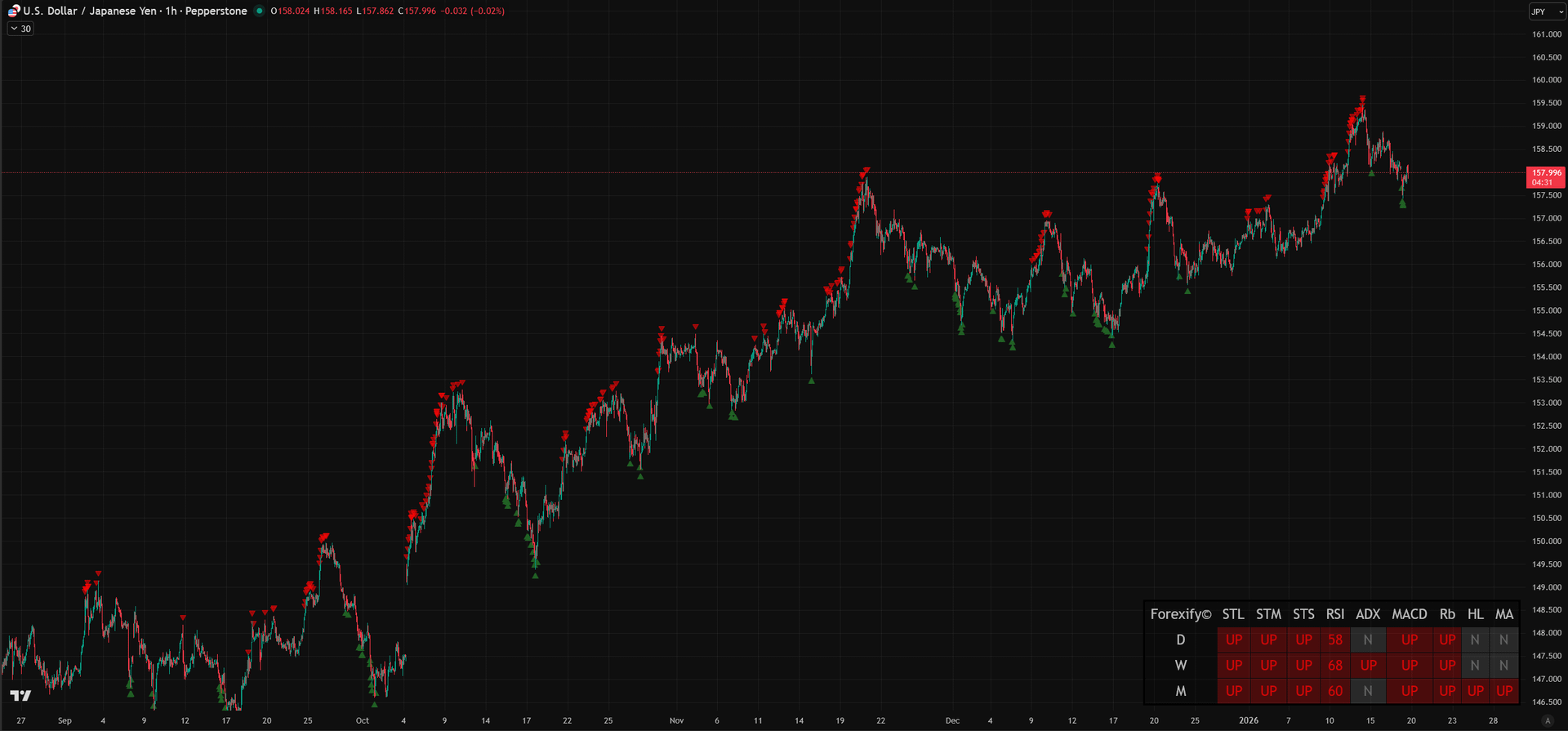Click the closing price value C157.996

pos(417,11)
